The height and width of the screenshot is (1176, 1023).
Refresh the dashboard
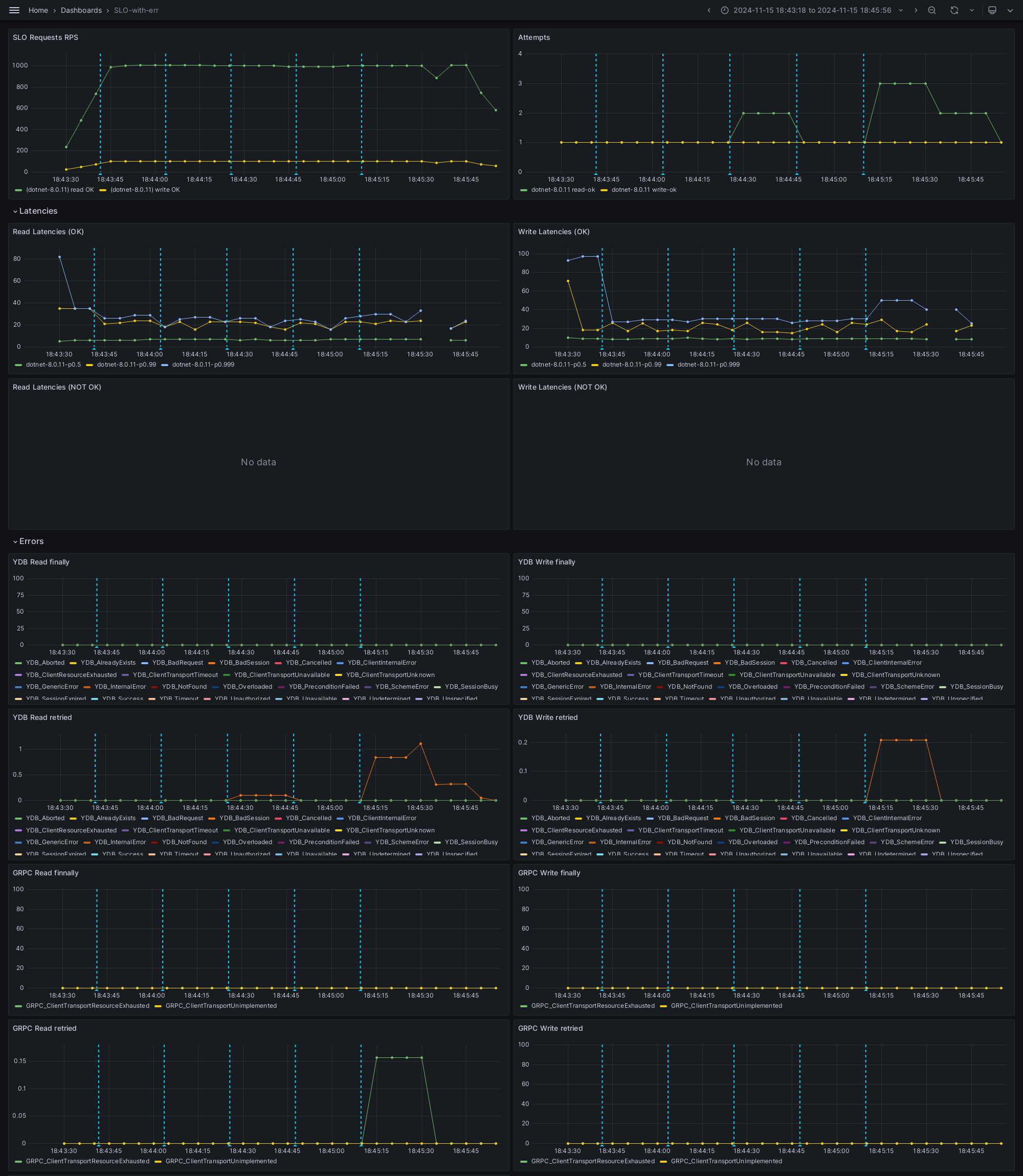click(954, 10)
